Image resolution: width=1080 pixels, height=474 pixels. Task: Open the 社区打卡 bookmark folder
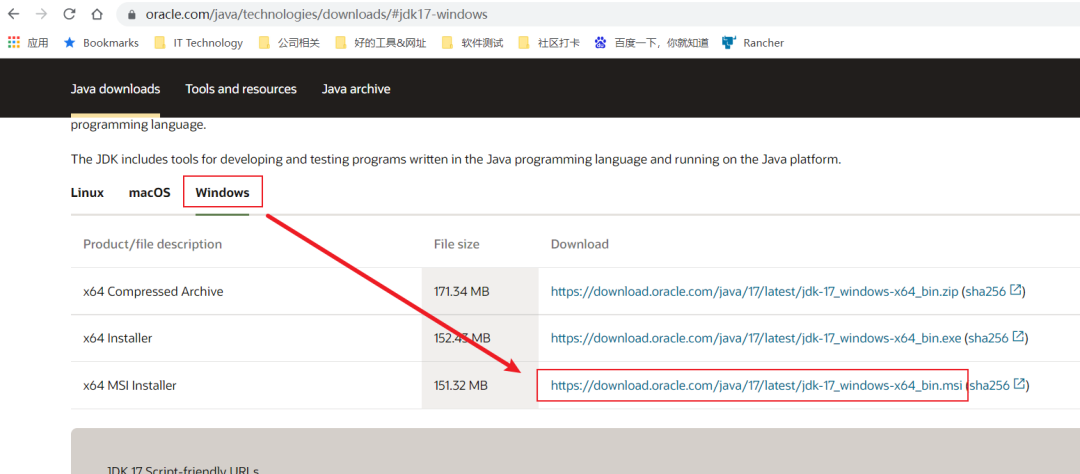tap(549, 43)
